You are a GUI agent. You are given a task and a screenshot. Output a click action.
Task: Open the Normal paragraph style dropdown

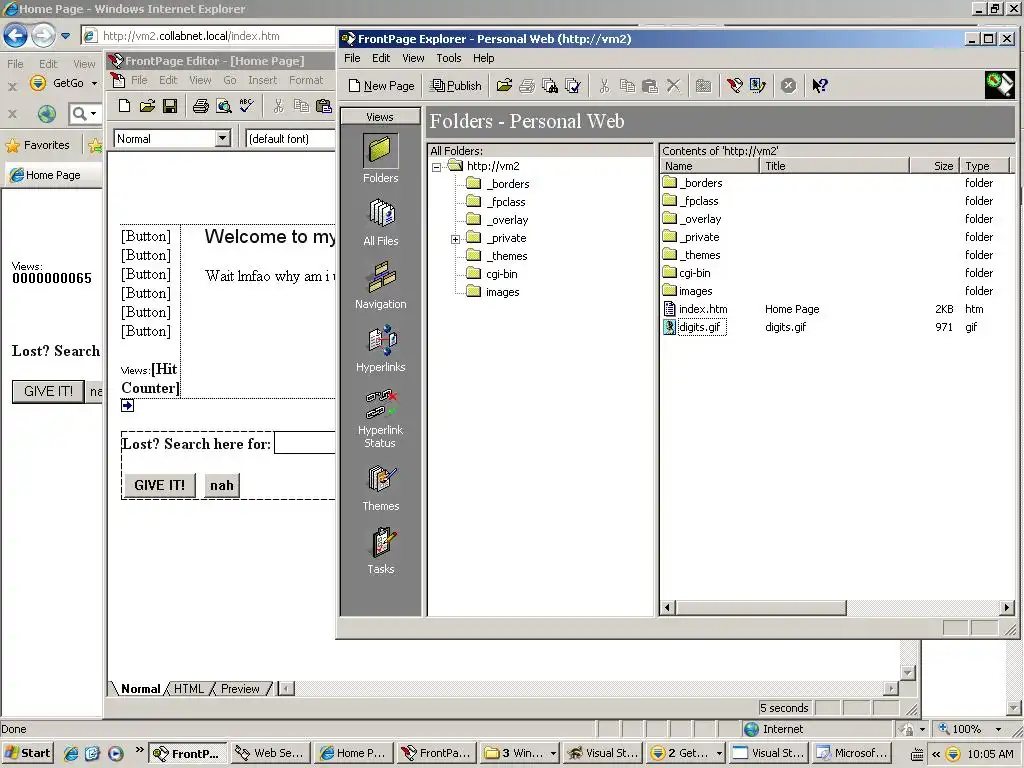click(x=223, y=138)
